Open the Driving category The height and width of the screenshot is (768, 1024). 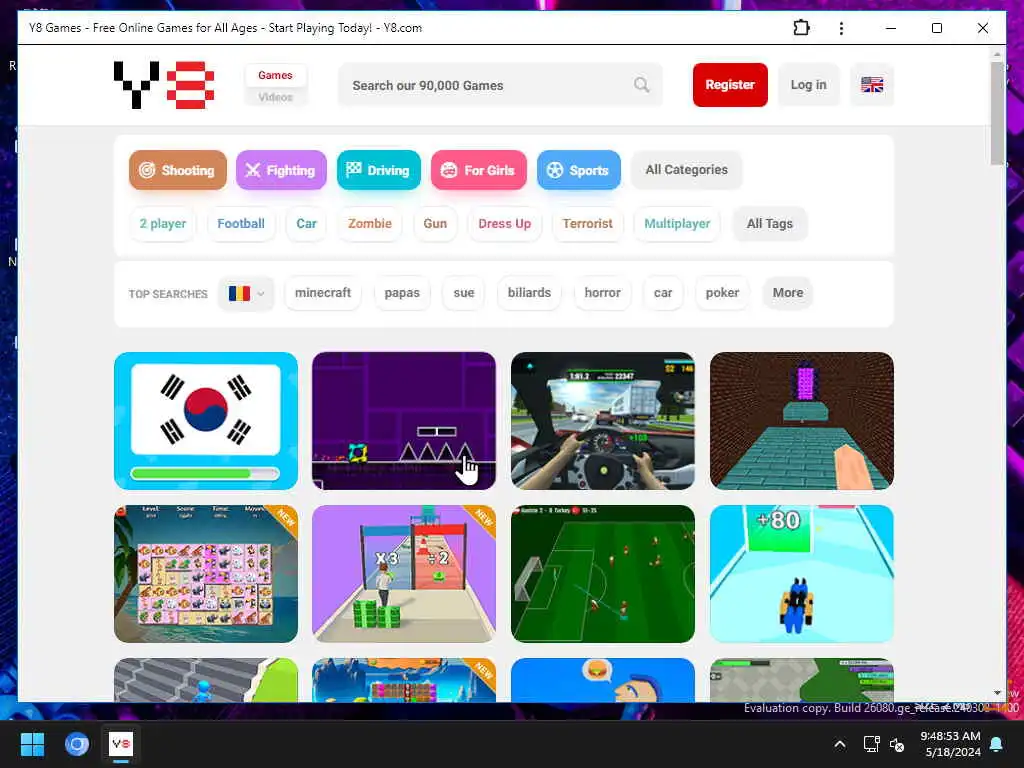(379, 170)
